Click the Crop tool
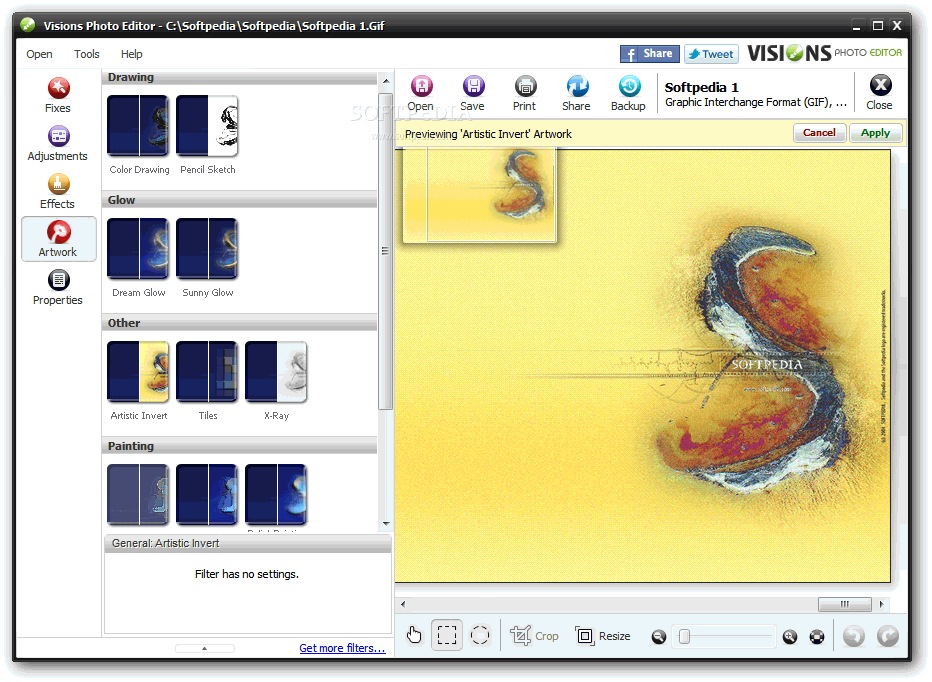 coord(534,636)
